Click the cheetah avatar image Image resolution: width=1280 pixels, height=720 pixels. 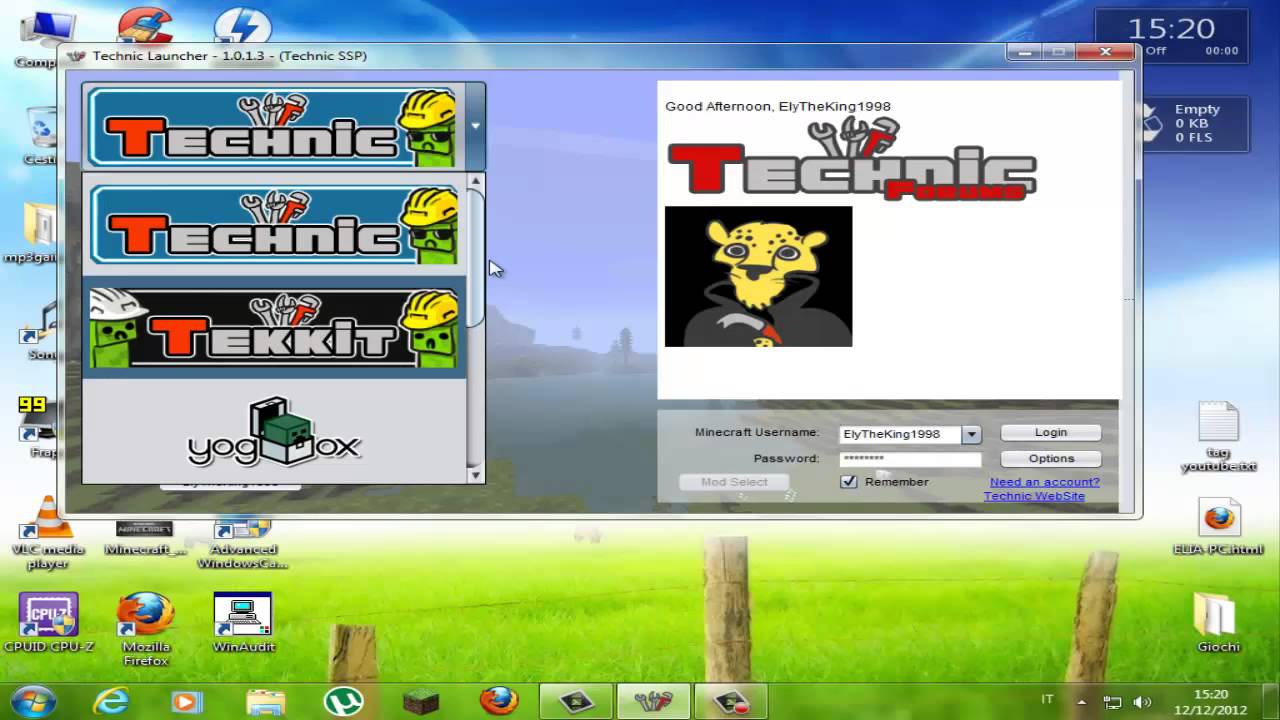click(x=758, y=276)
